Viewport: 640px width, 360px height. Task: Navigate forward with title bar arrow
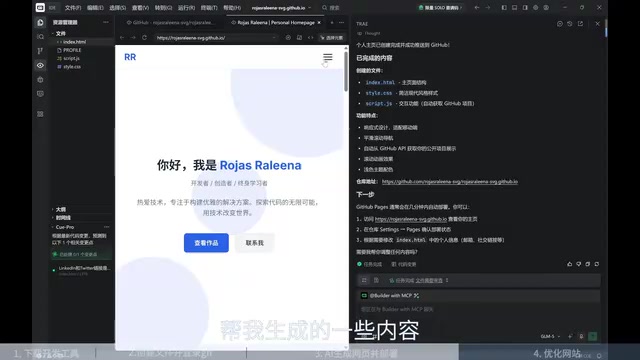pos(488,8)
